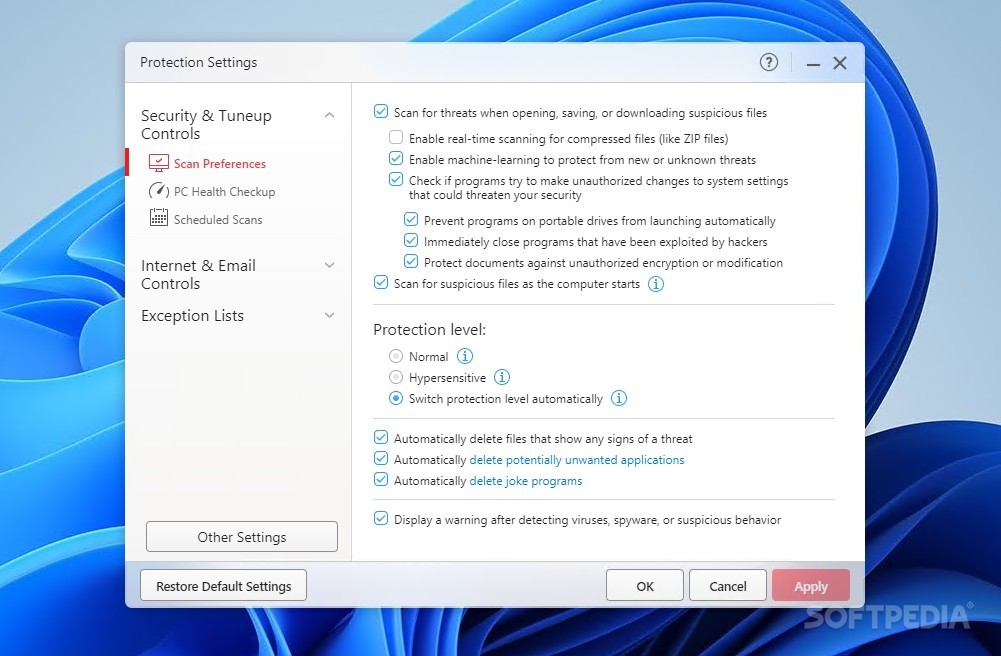Open the PC Health Checkup page
This screenshot has width=1001, height=656.
[224, 192]
